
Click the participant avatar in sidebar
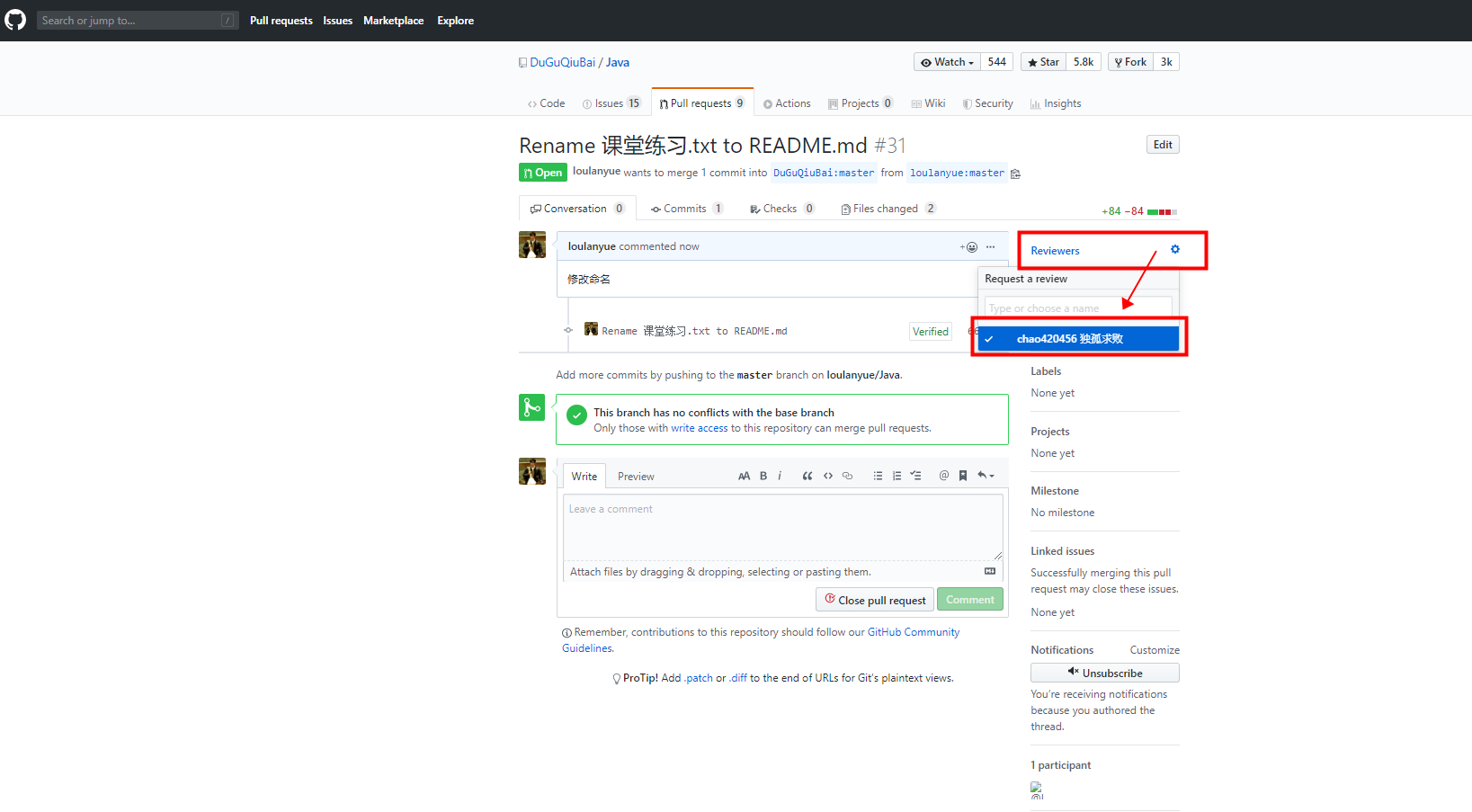click(1037, 790)
